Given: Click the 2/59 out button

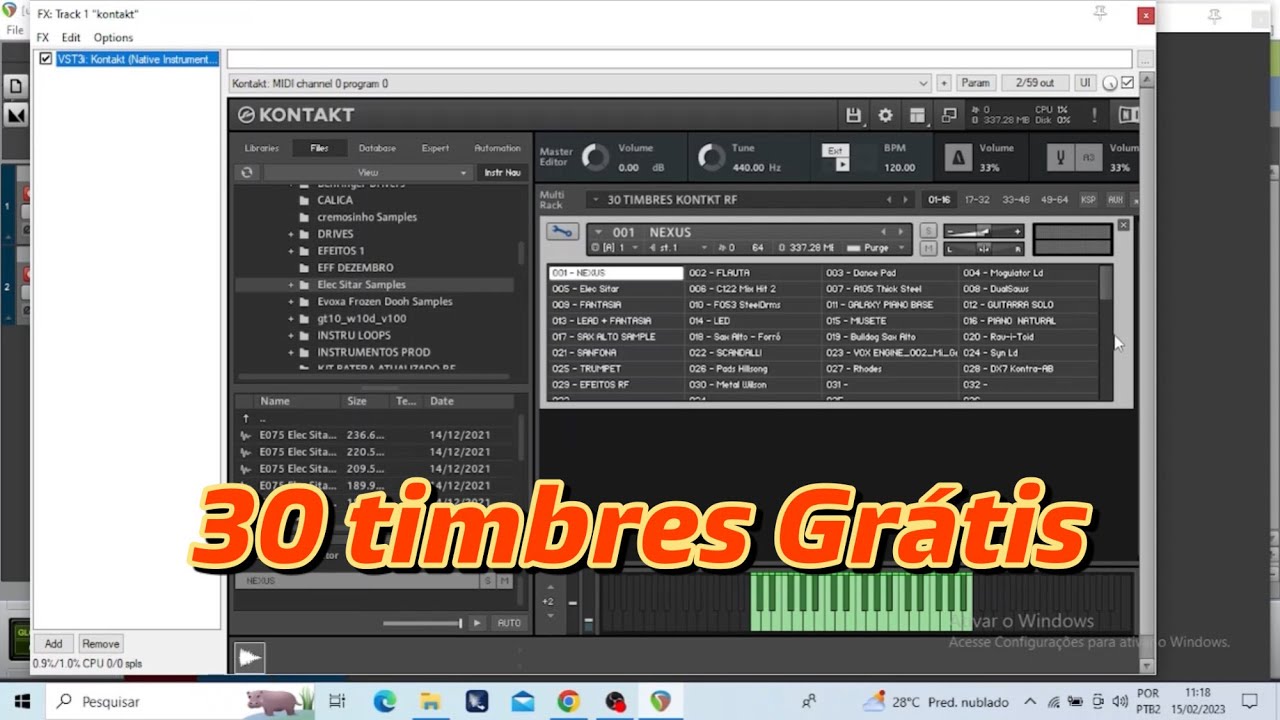Looking at the screenshot, I should [1035, 83].
